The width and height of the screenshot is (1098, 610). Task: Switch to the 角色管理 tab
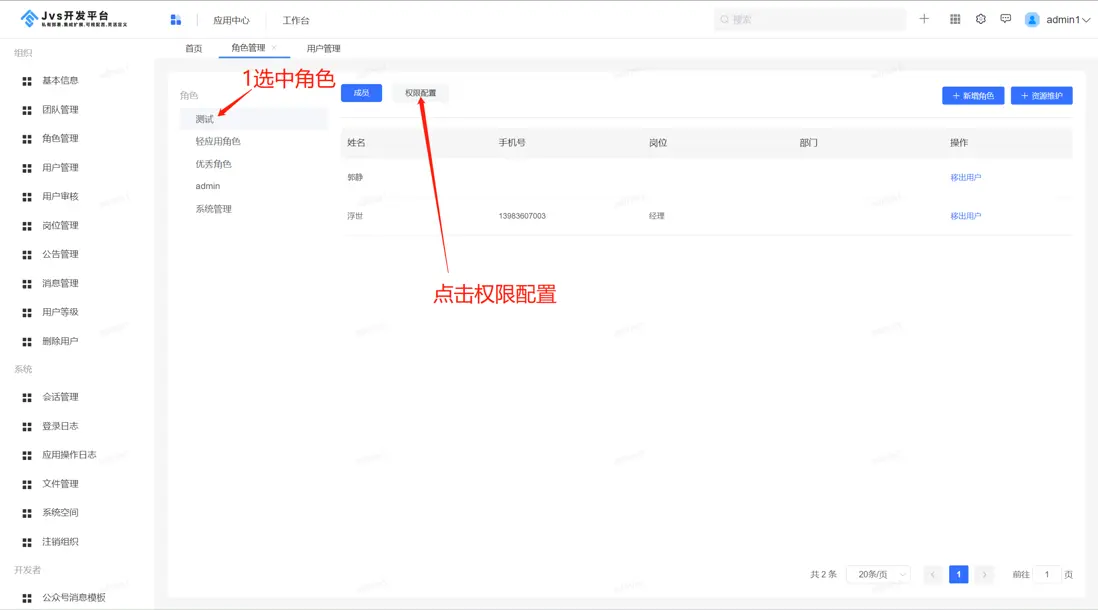pos(248,48)
